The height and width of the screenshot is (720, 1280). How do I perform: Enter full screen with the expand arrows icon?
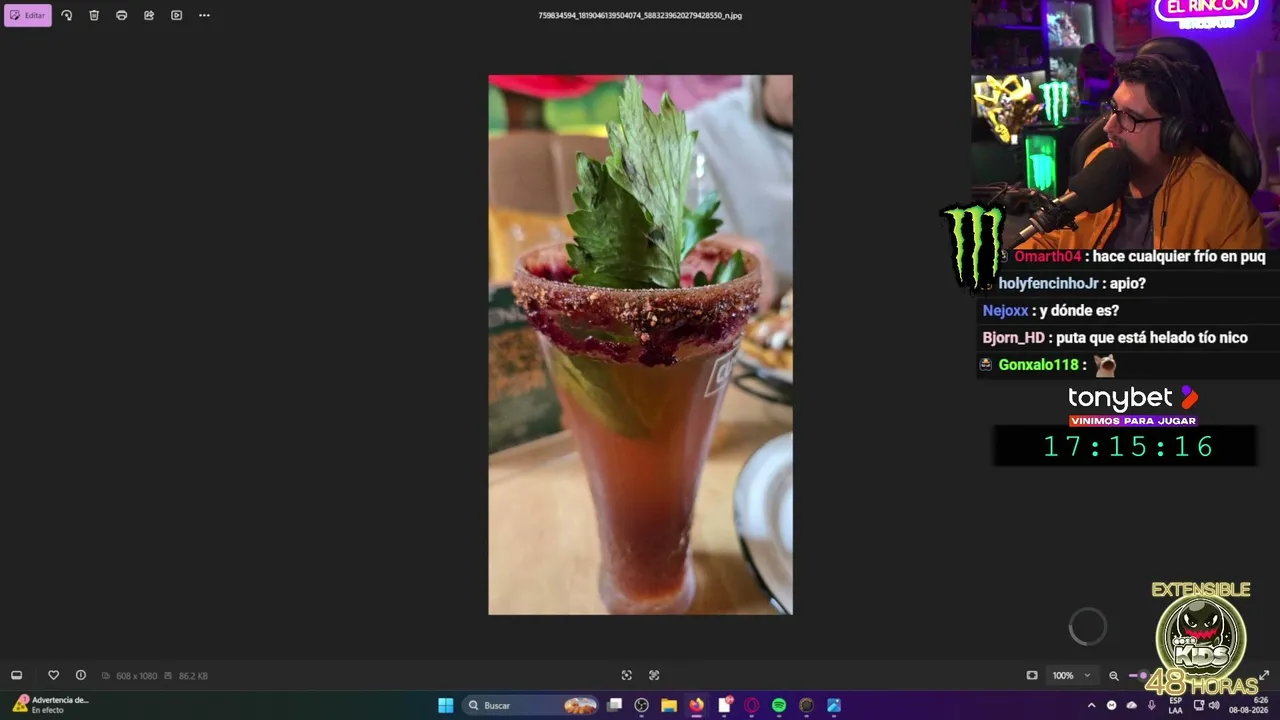(1264, 675)
